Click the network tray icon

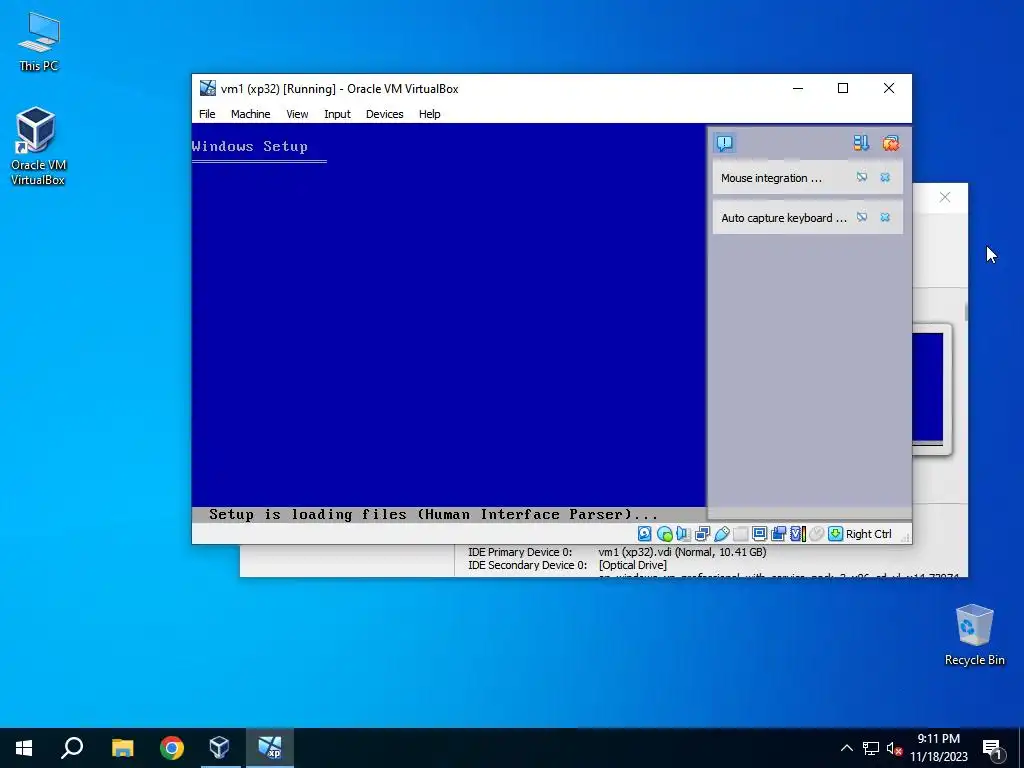[x=871, y=748]
